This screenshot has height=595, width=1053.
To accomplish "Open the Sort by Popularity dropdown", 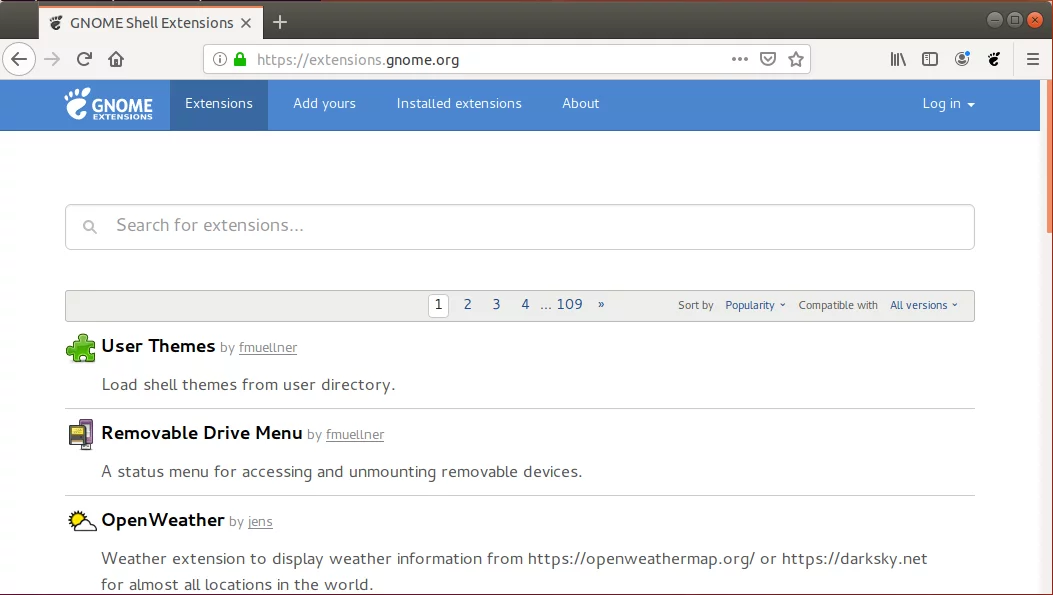I will 755,305.
